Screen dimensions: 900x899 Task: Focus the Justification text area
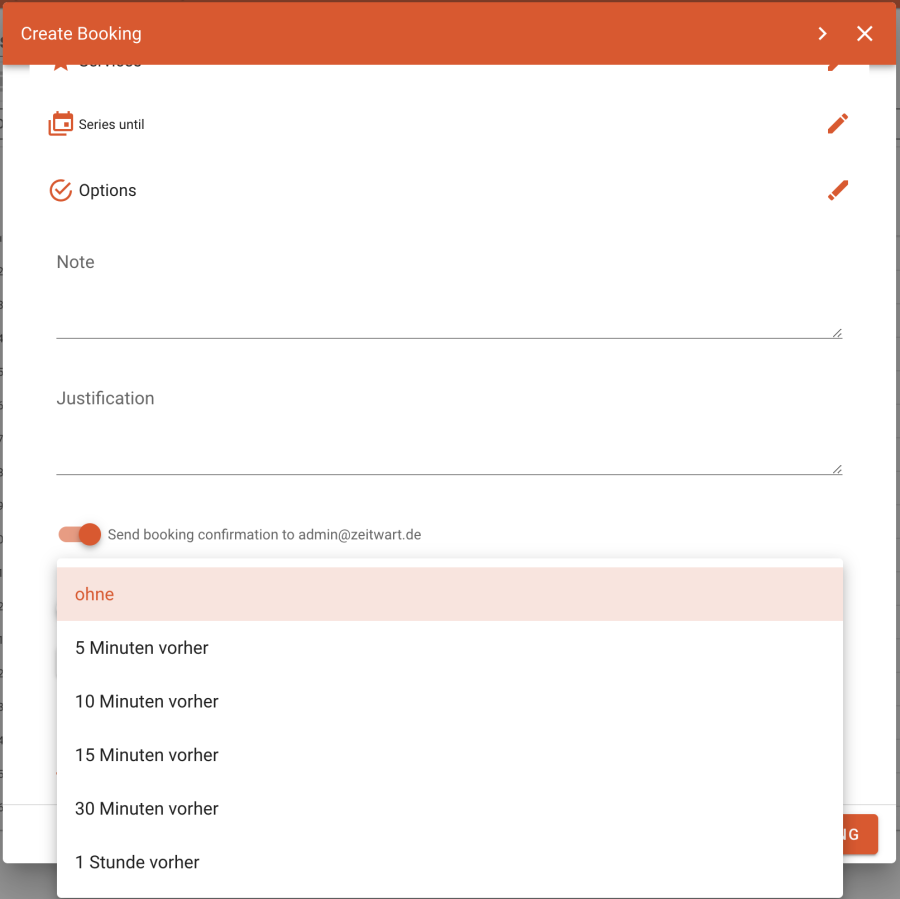click(448, 442)
